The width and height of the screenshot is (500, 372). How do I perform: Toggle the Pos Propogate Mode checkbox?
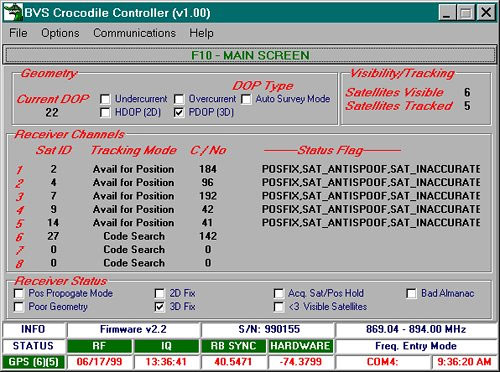coord(19,293)
